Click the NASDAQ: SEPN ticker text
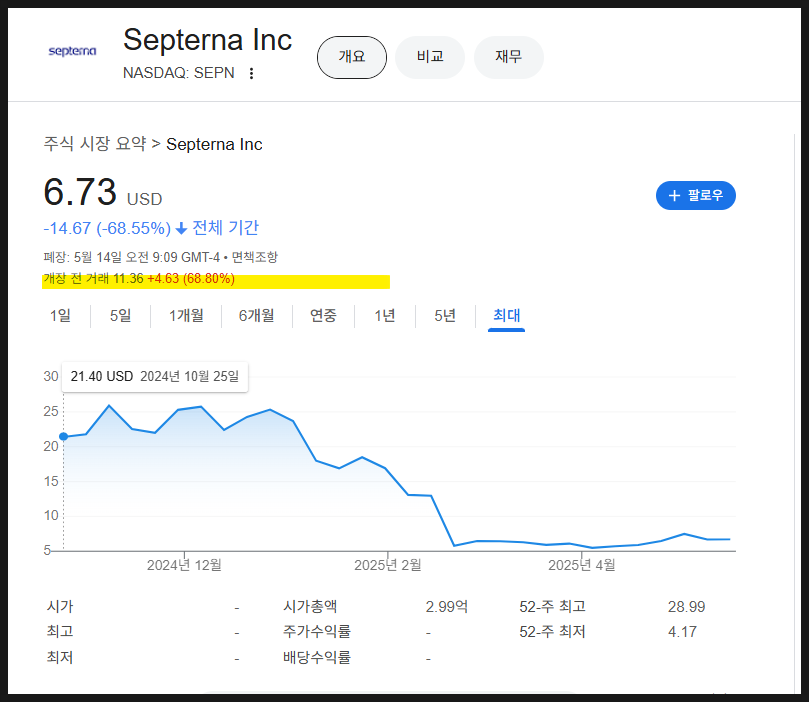 tap(179, 73)
